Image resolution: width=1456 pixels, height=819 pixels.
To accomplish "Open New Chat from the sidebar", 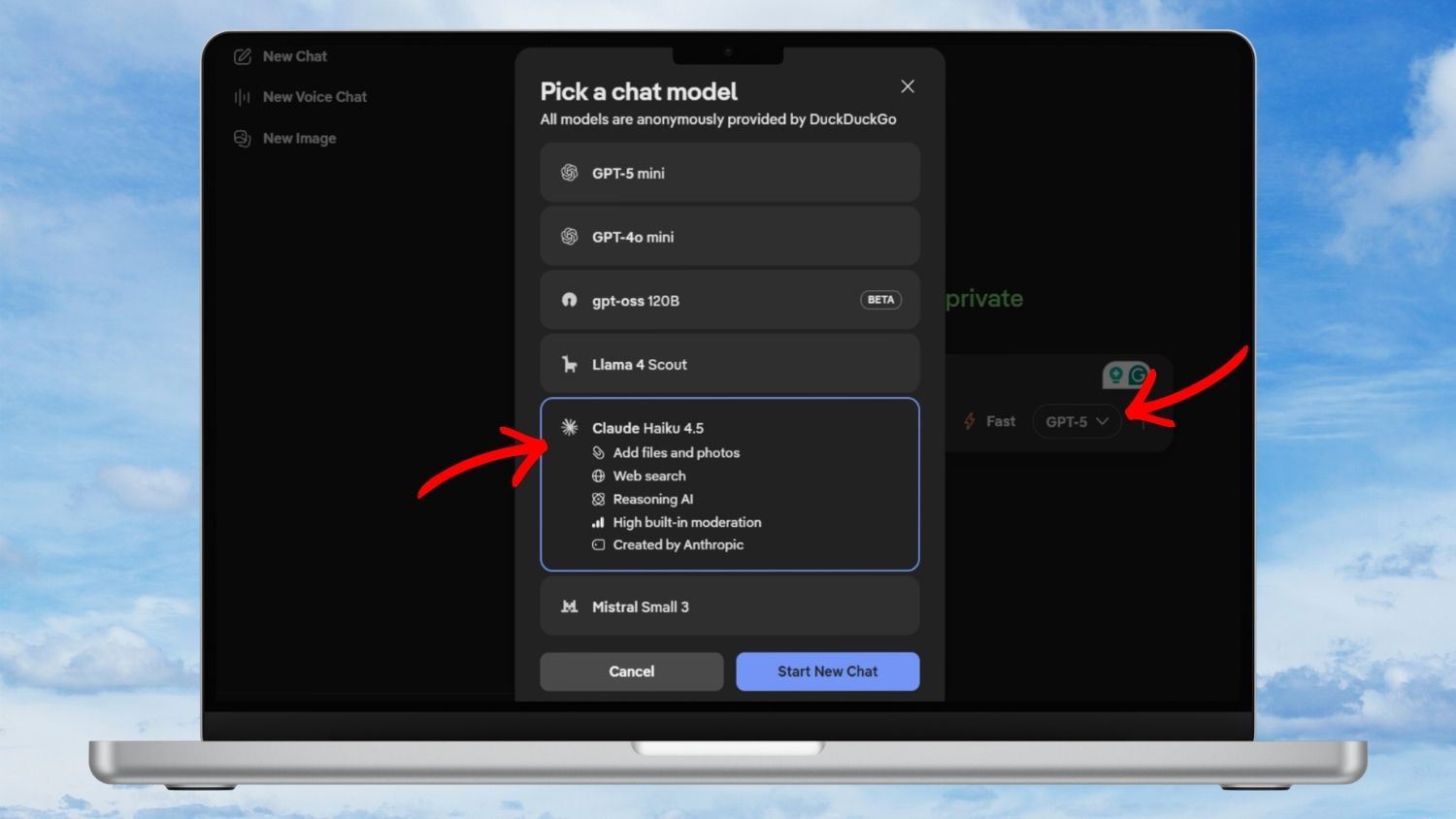I will point(281,56).
